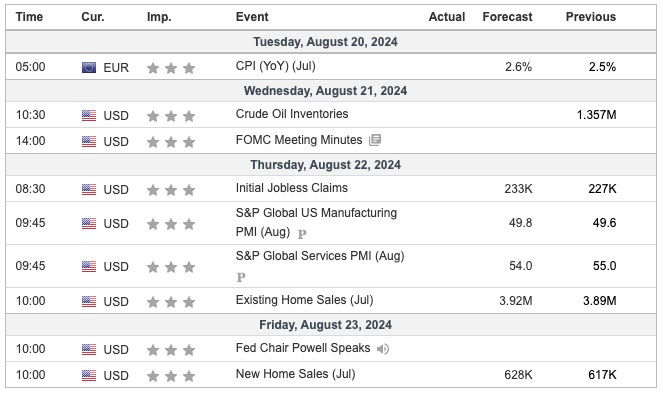Viewport: 663px width, 394px height.
Task: Click the Forecast column header
Action: (x=507, y=17)
